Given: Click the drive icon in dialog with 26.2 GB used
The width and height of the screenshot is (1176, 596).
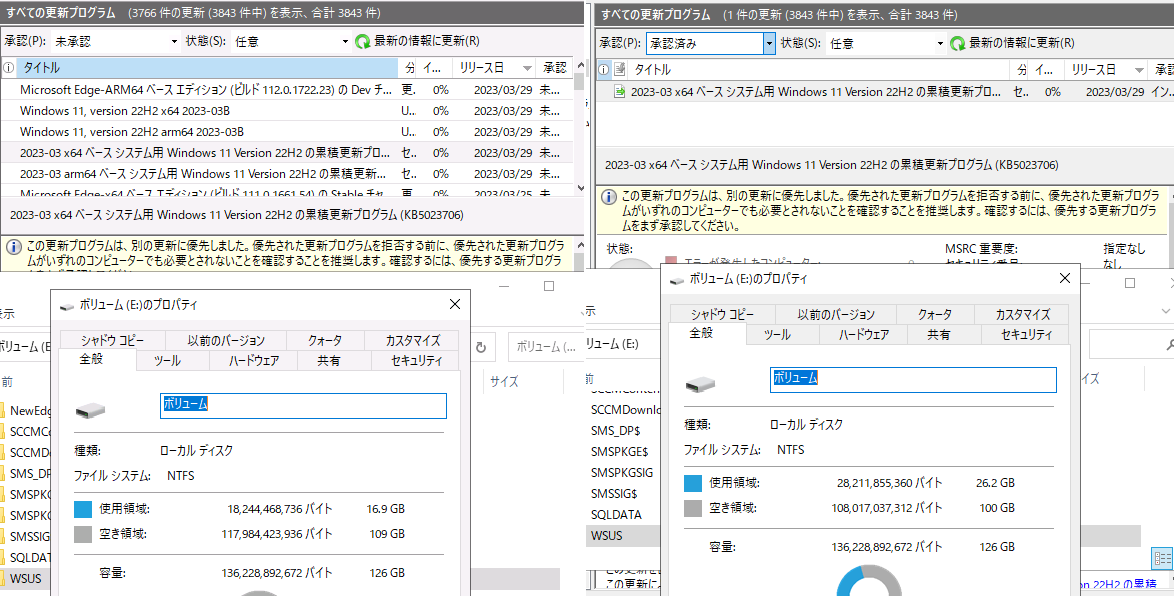Looking at the screenshot, I should click(700, 385).
